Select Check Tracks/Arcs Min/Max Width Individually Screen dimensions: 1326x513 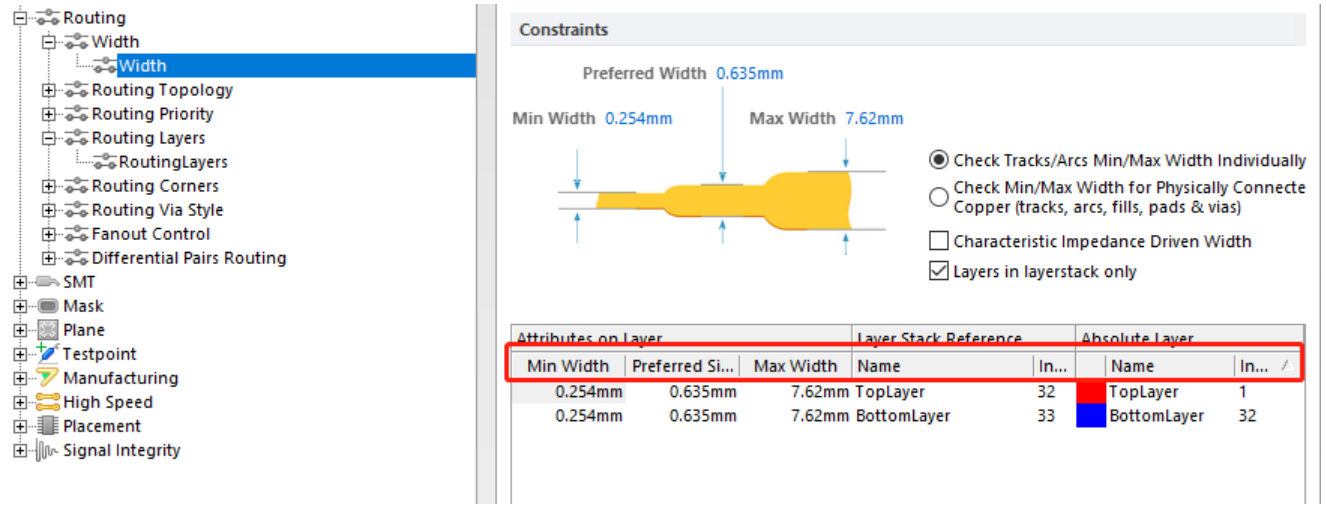(939, 160)
